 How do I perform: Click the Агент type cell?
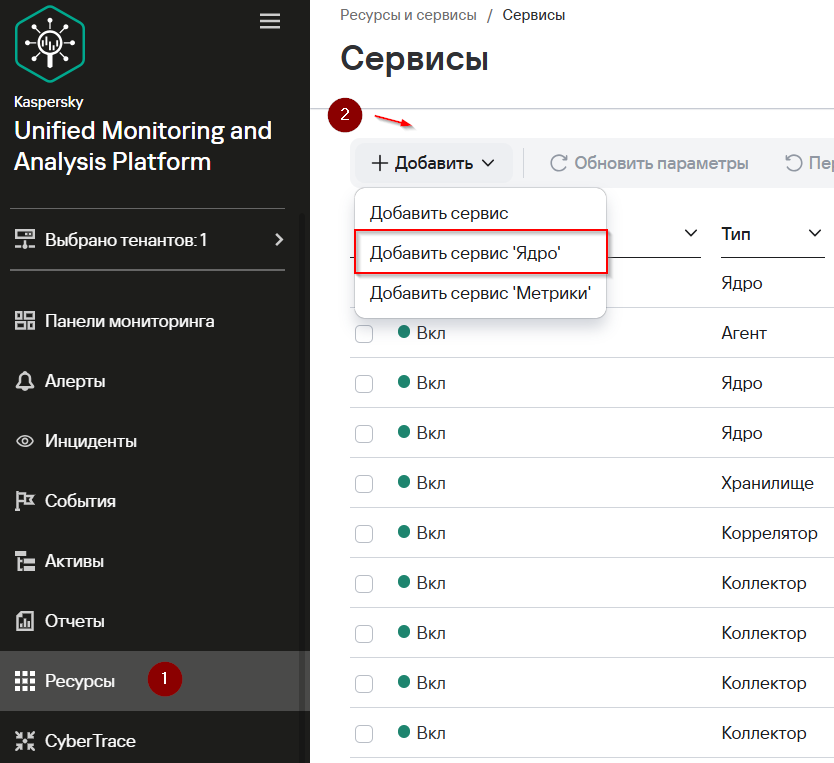click(744, 333)
